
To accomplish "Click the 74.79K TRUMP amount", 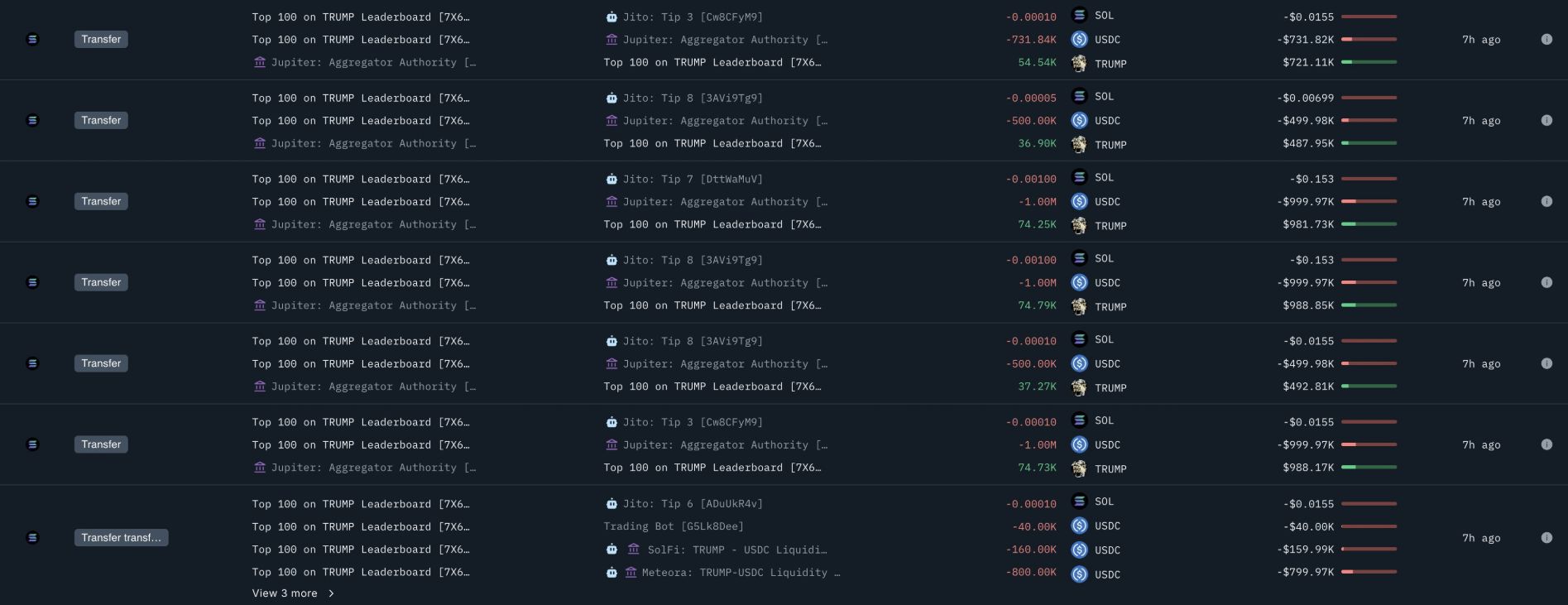I will tap(1037, 305).
